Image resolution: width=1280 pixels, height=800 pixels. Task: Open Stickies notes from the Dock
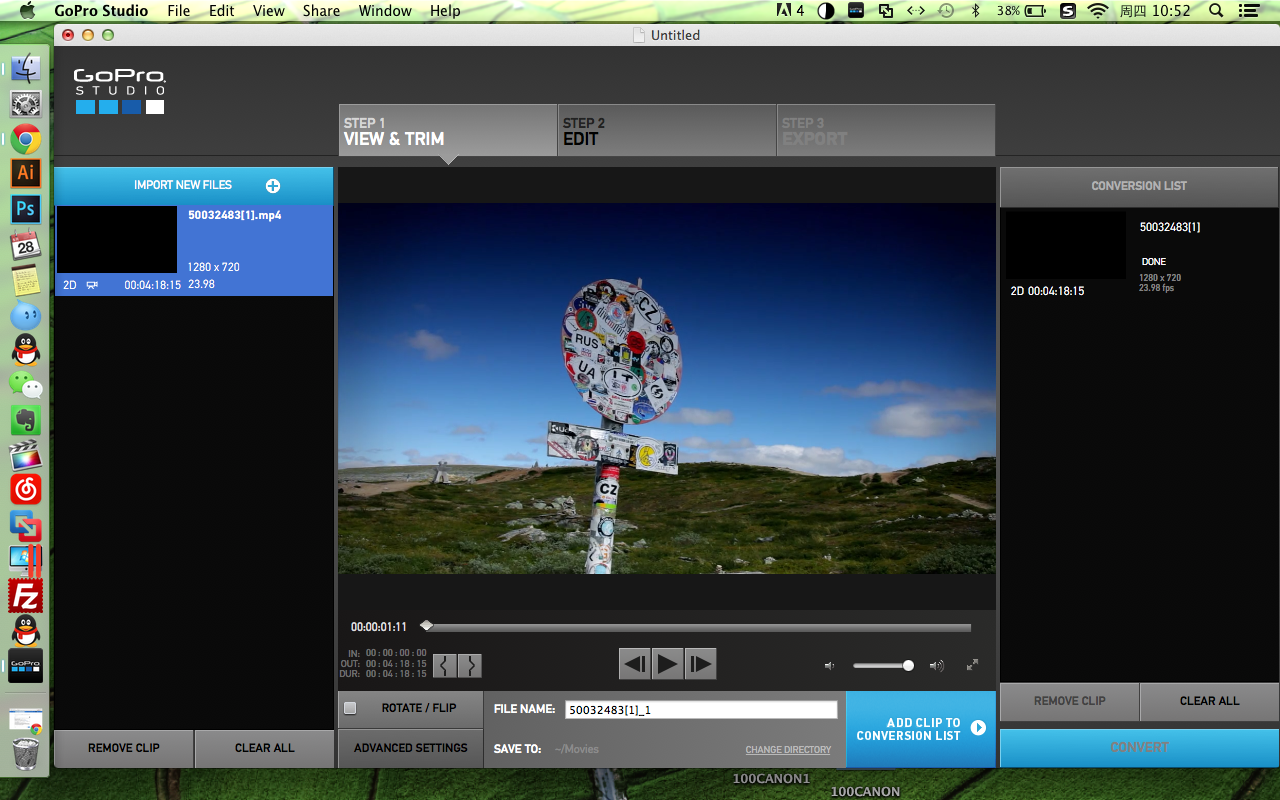pos(25,280)
